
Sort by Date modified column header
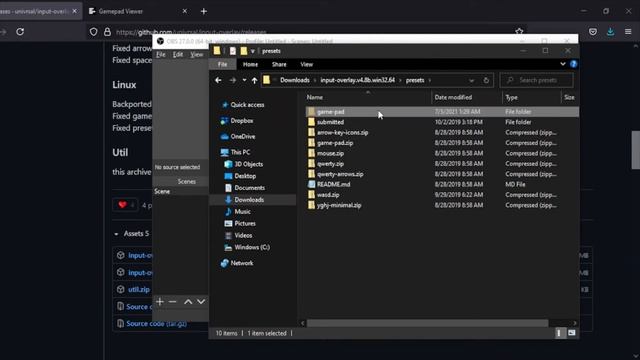click(453, 97)
